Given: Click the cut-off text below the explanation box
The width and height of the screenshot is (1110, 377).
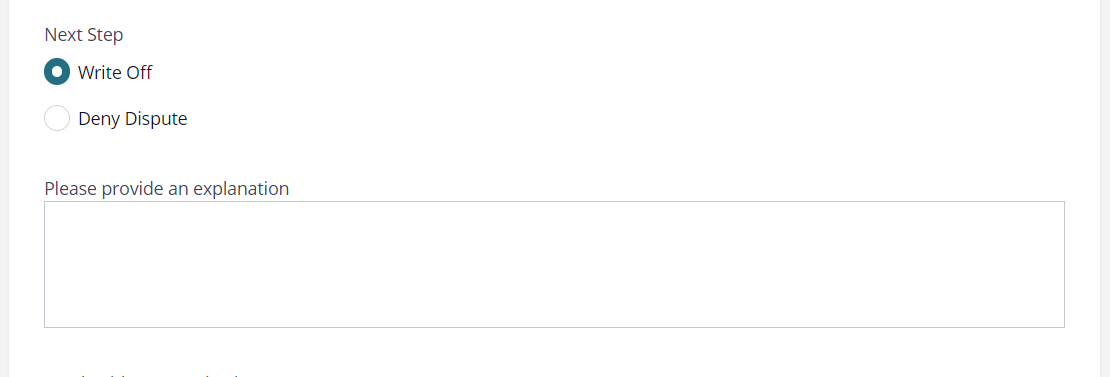Looking at the screenshot, I should [142, 373].
